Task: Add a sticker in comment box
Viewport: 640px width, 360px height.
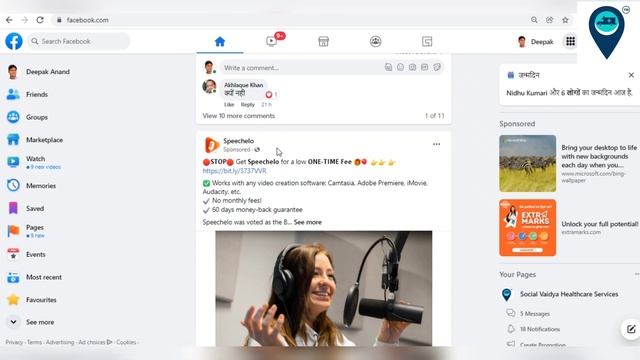Action: coord(437,67)
